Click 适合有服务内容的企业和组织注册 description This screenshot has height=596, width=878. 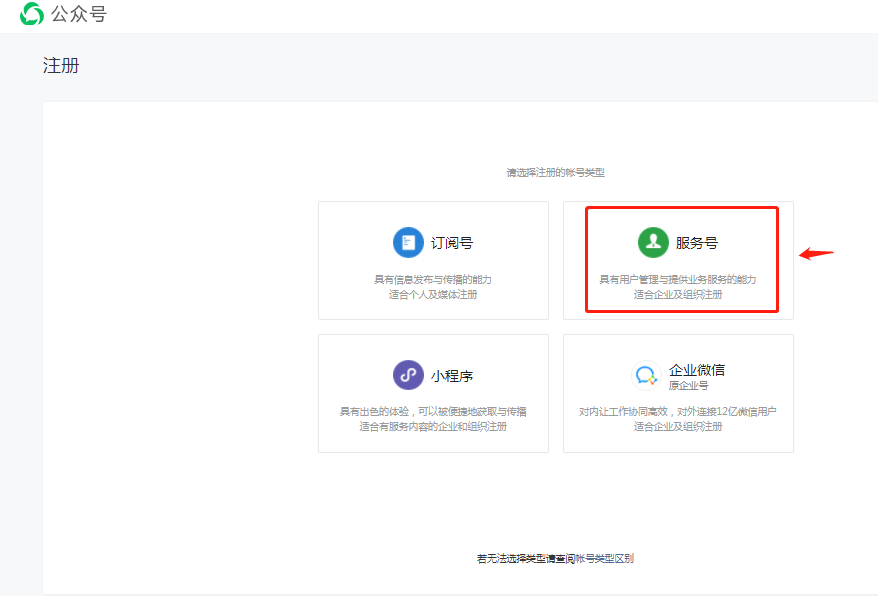pyautogui.click(x=433, y=427)
